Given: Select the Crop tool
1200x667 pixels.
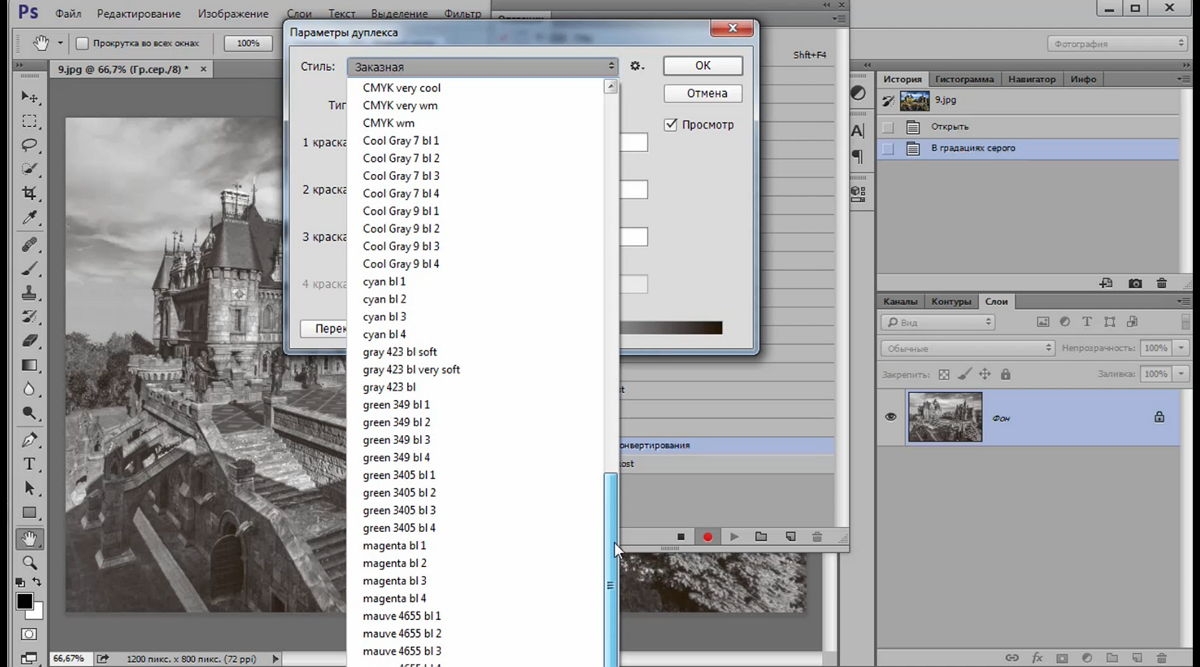Looking at the screenshot, I should click(x=30, y=193).
